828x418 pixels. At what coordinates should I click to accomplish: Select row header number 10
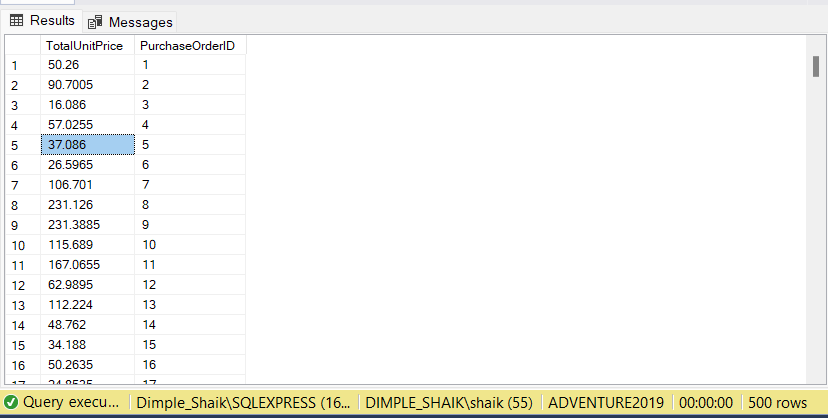[x=22, y=244]
